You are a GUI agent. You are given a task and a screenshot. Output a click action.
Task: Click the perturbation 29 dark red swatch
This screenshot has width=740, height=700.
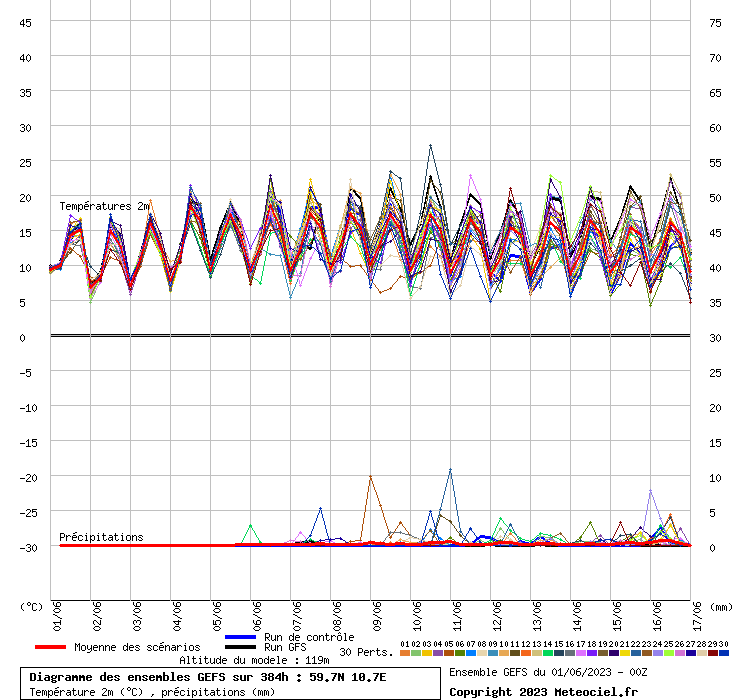[x=713, y=653]
